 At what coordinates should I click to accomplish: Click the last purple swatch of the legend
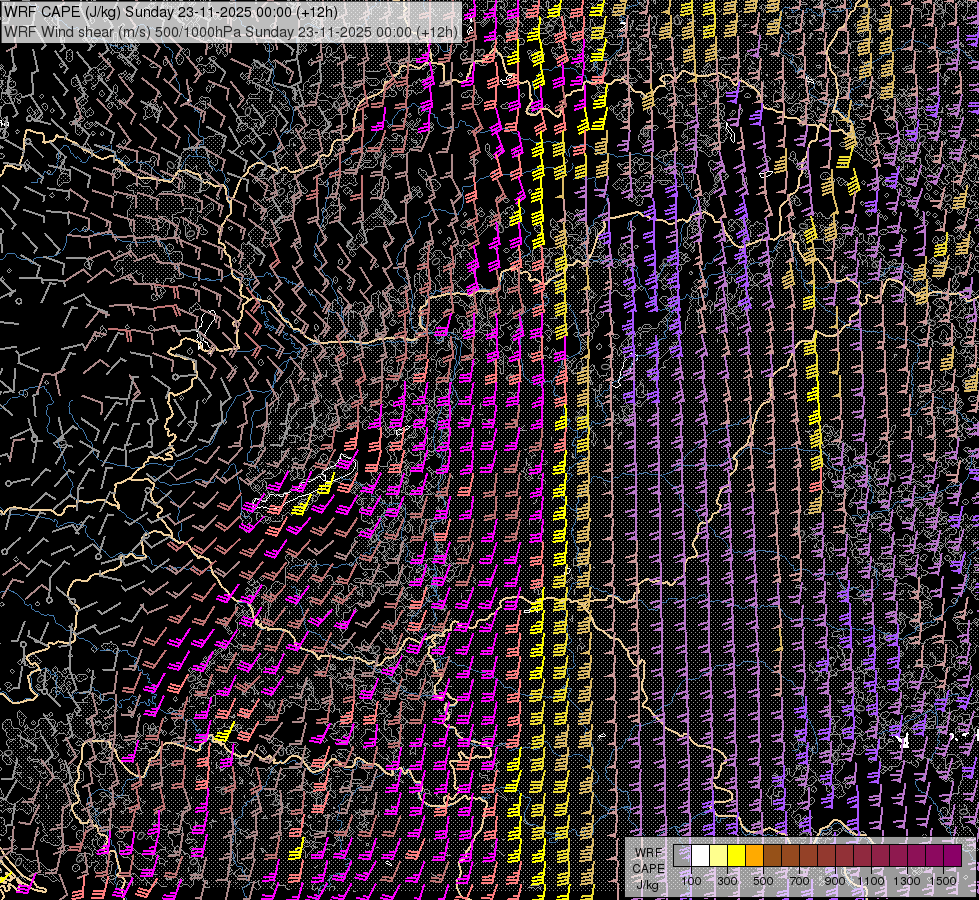(x=952, y=856)
